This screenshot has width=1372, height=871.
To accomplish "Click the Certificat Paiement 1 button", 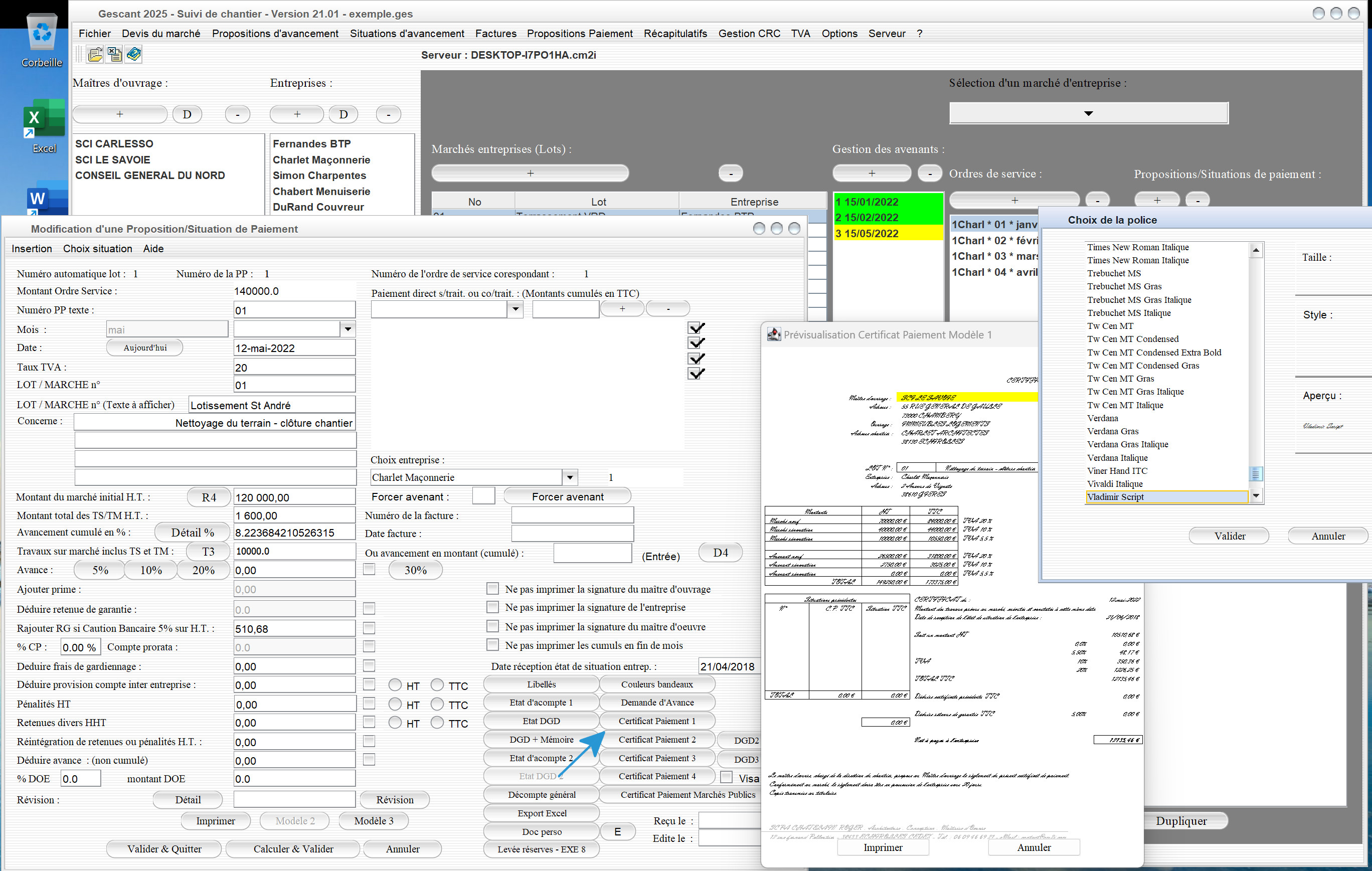I will [657, 721].
